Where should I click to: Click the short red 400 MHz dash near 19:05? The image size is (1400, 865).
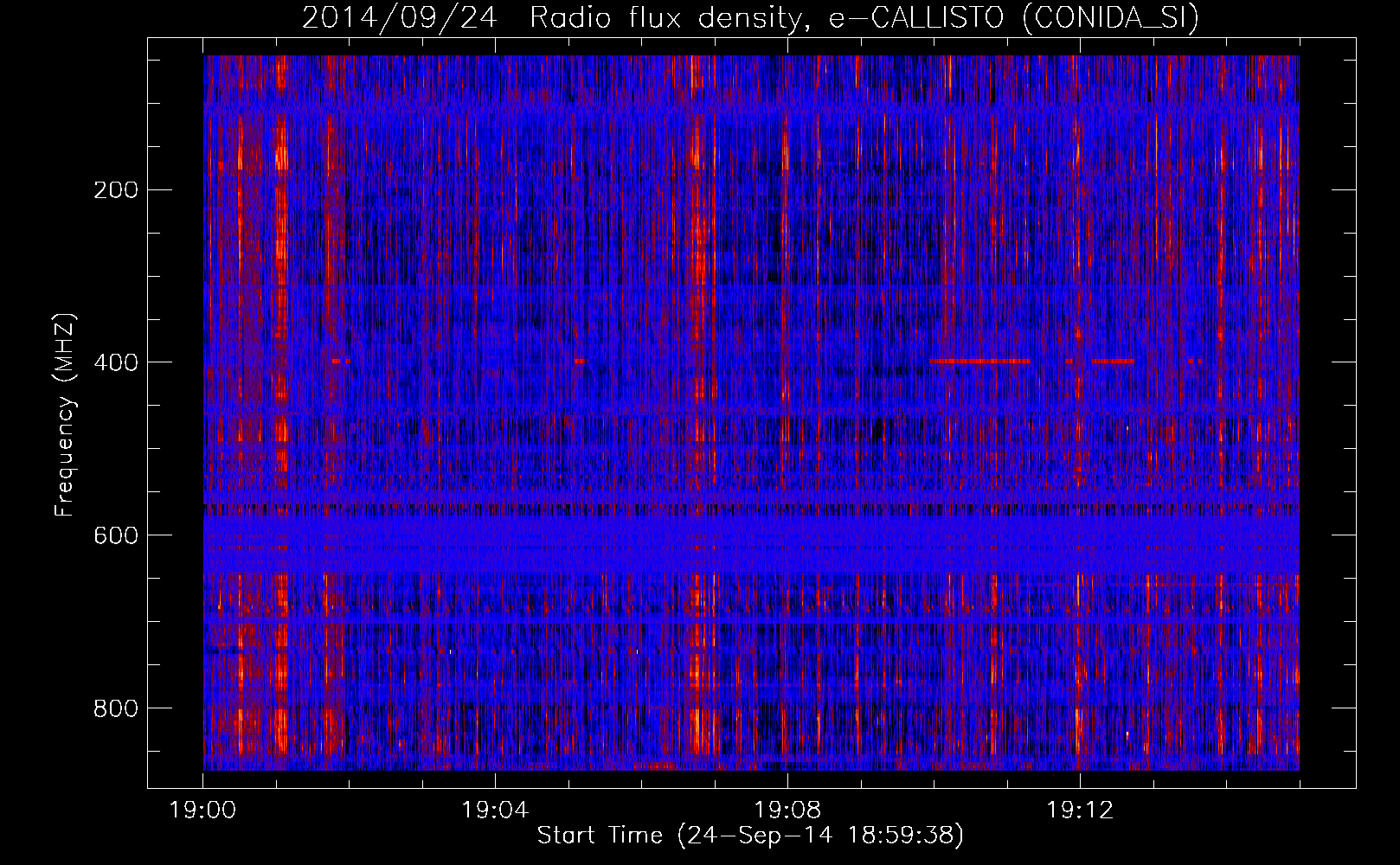coord(579,361)
